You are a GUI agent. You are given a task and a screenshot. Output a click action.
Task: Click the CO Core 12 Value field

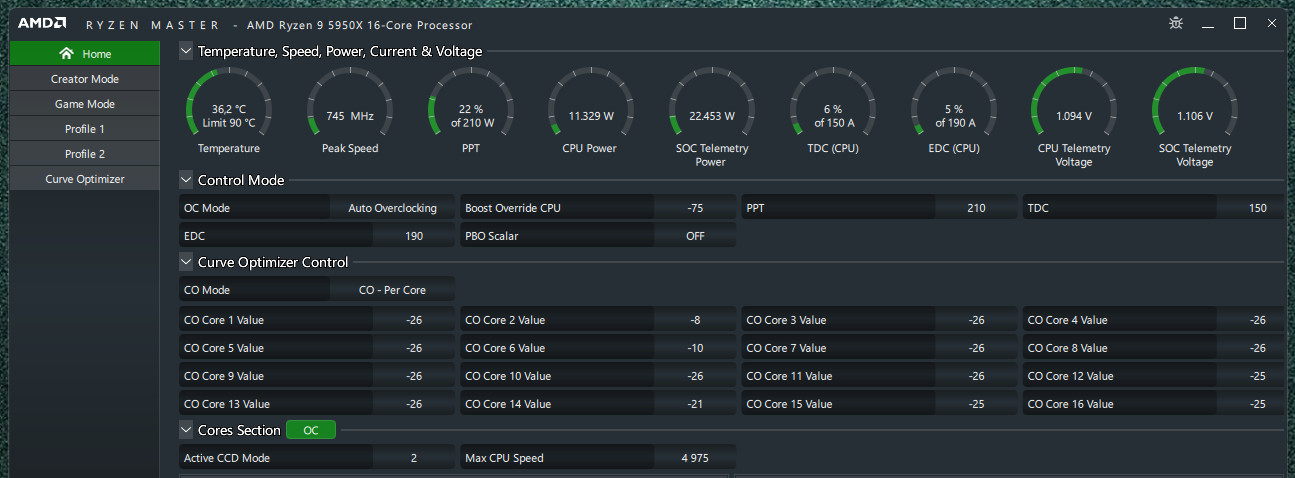click(x=1154, y=376)
